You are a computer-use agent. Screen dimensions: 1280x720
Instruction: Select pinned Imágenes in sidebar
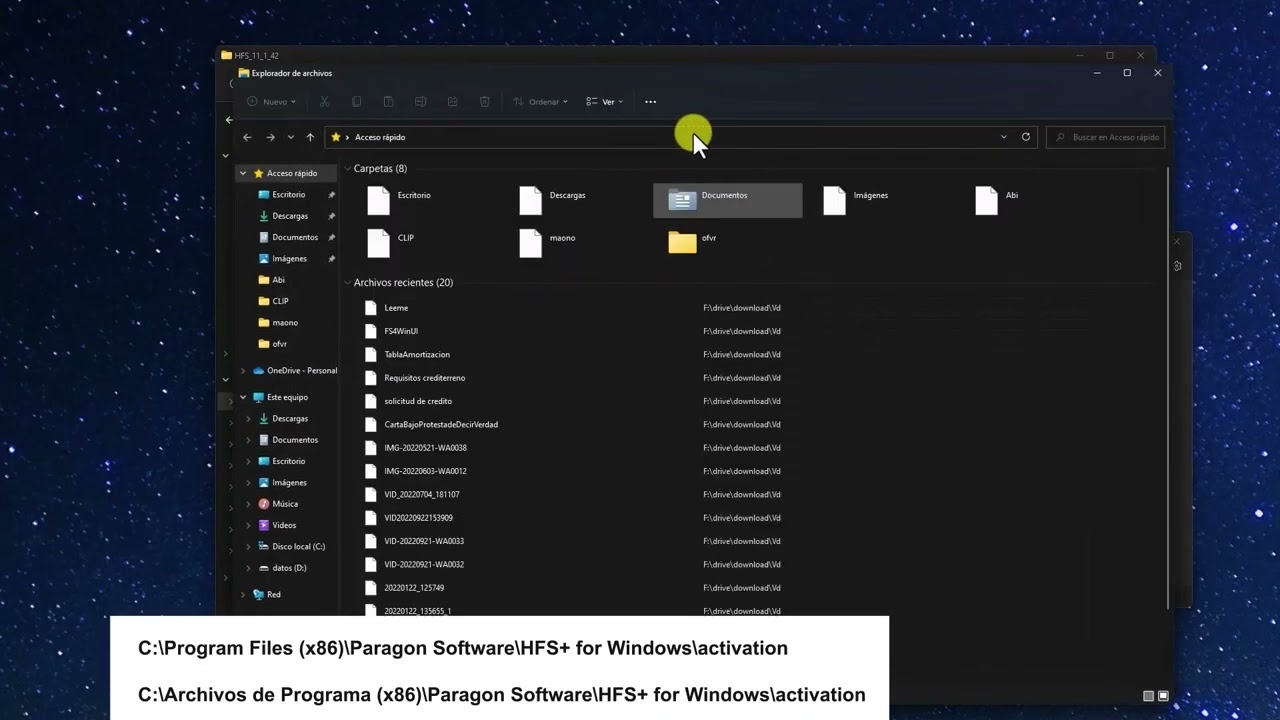(x=289, y=259)
